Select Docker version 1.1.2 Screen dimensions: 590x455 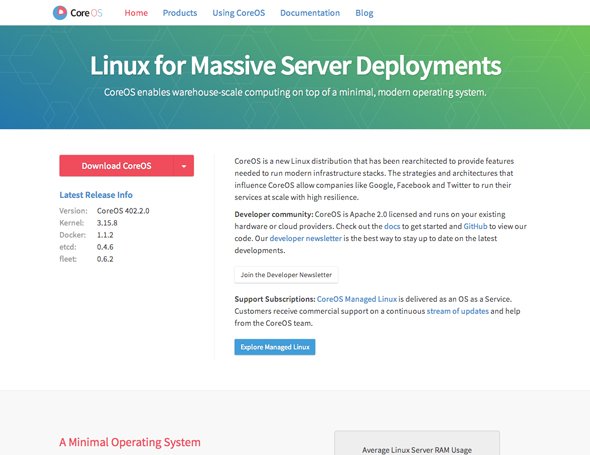[x=105, y=235]
